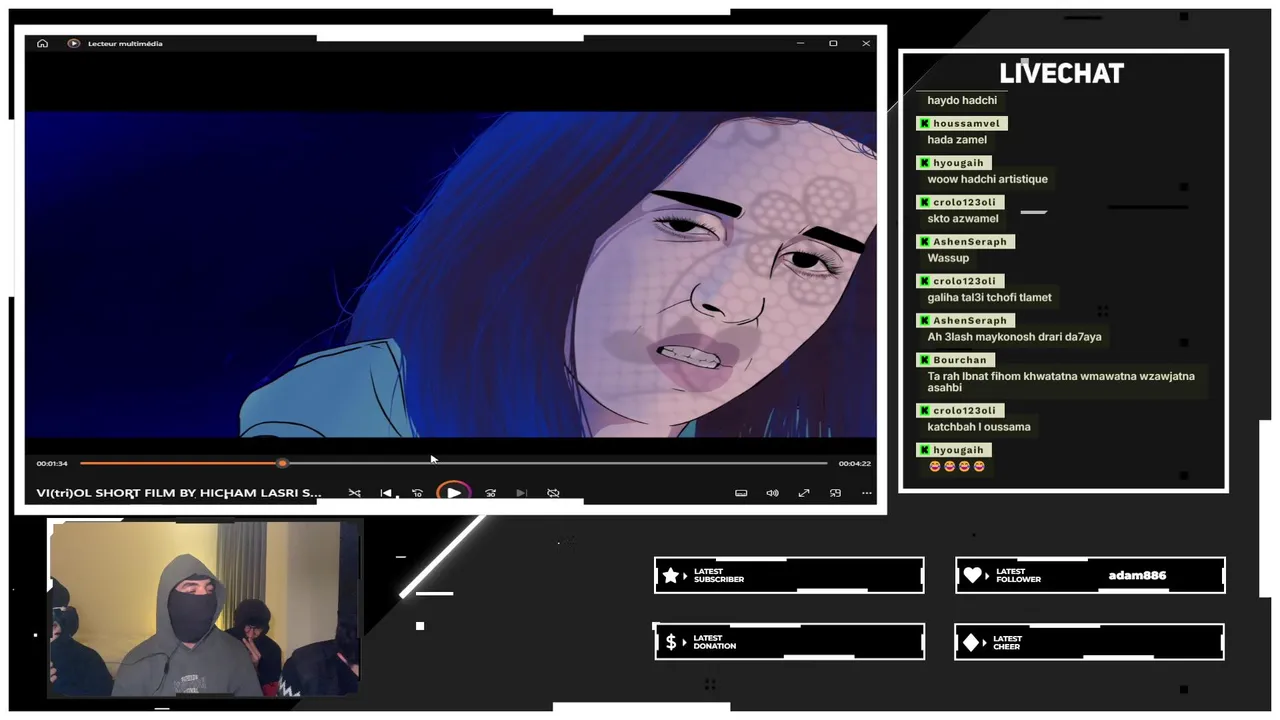Click the Latest Donation dollar icon

point(671,642)
